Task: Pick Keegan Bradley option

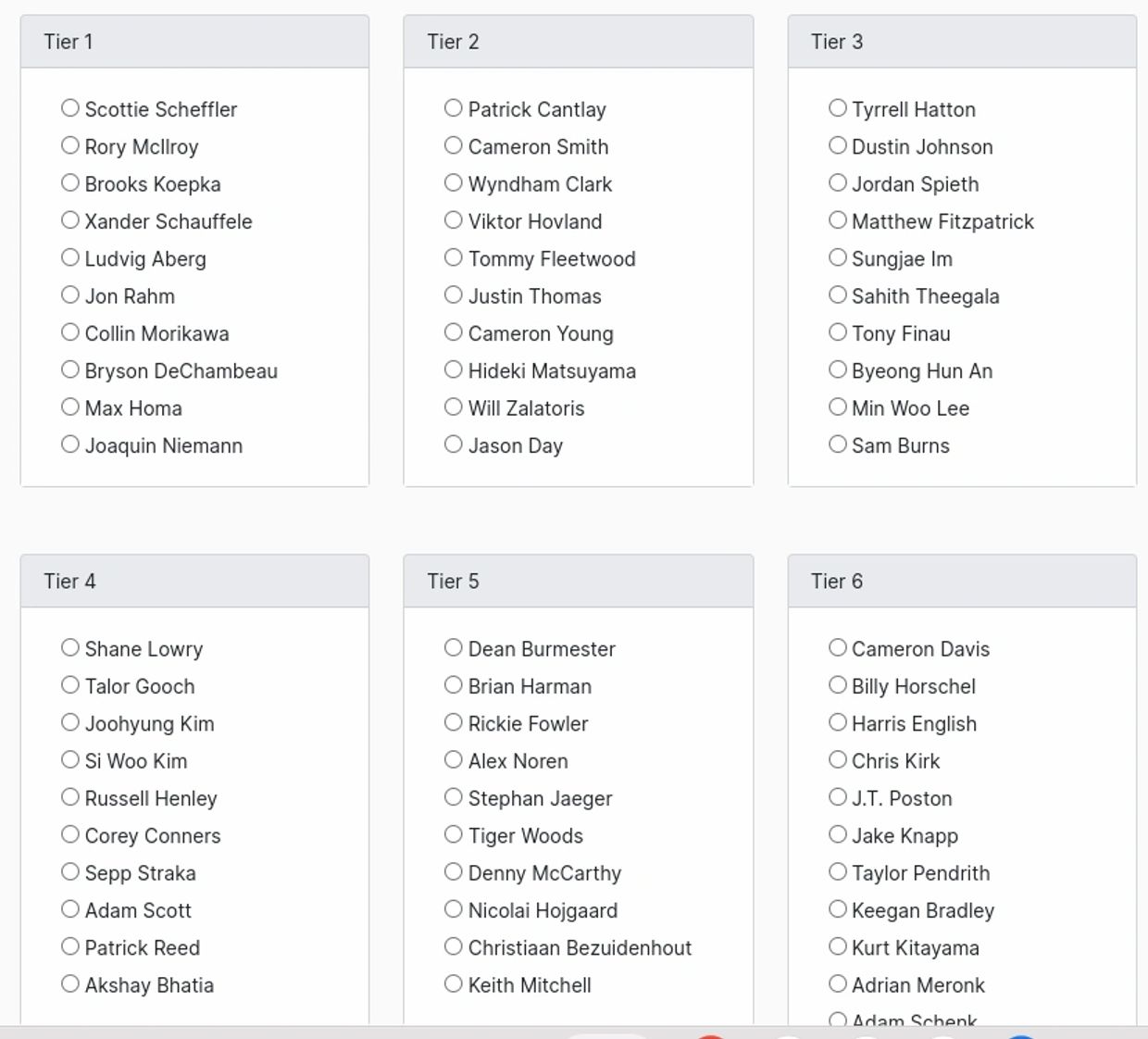Action: (x=838, y=909)
